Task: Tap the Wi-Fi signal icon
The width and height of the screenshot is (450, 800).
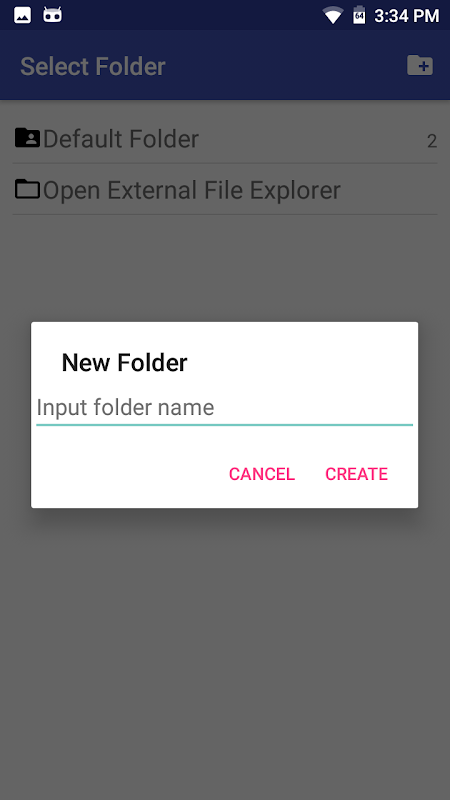Action: point(333,15)
